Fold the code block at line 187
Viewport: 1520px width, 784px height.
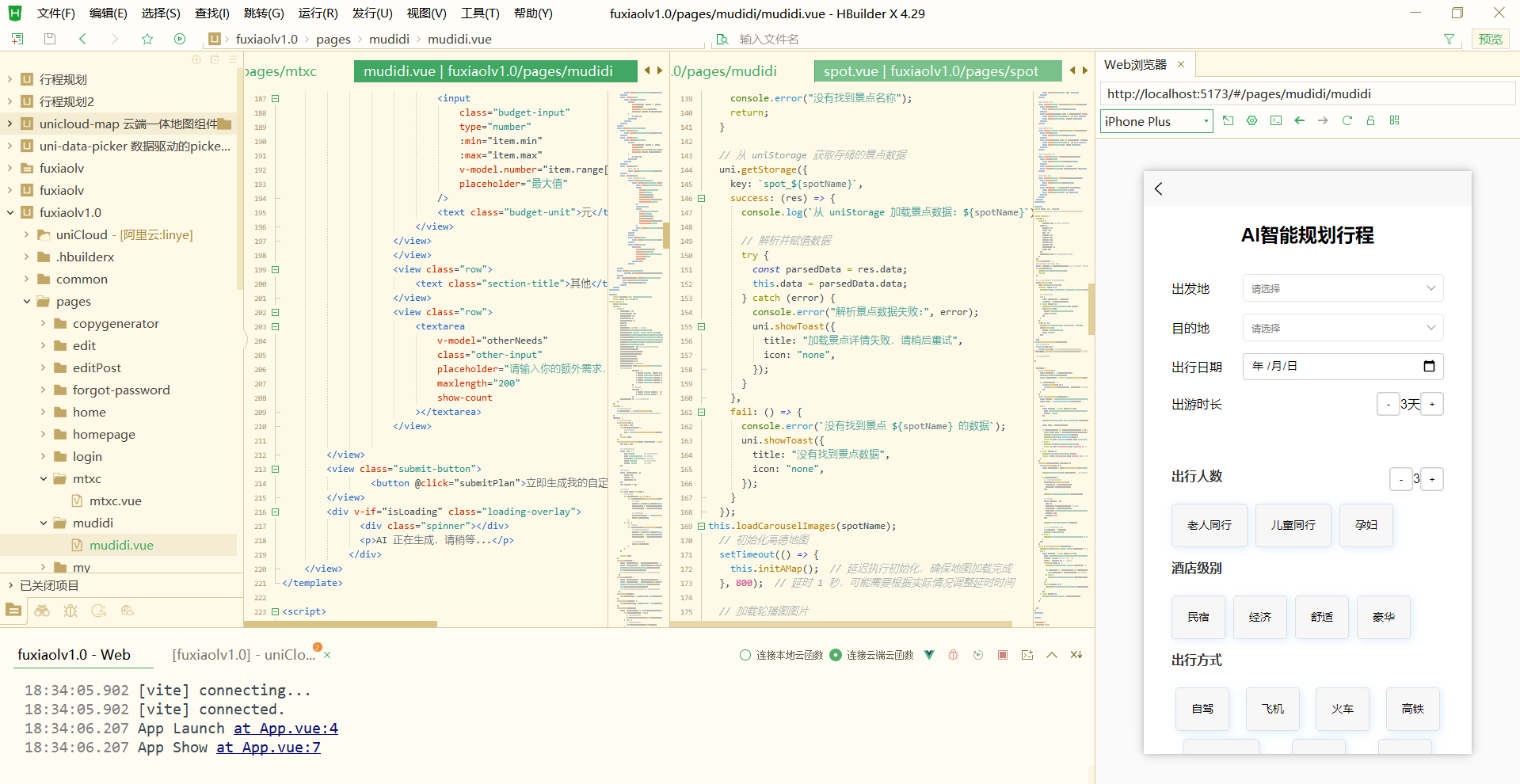276,99
